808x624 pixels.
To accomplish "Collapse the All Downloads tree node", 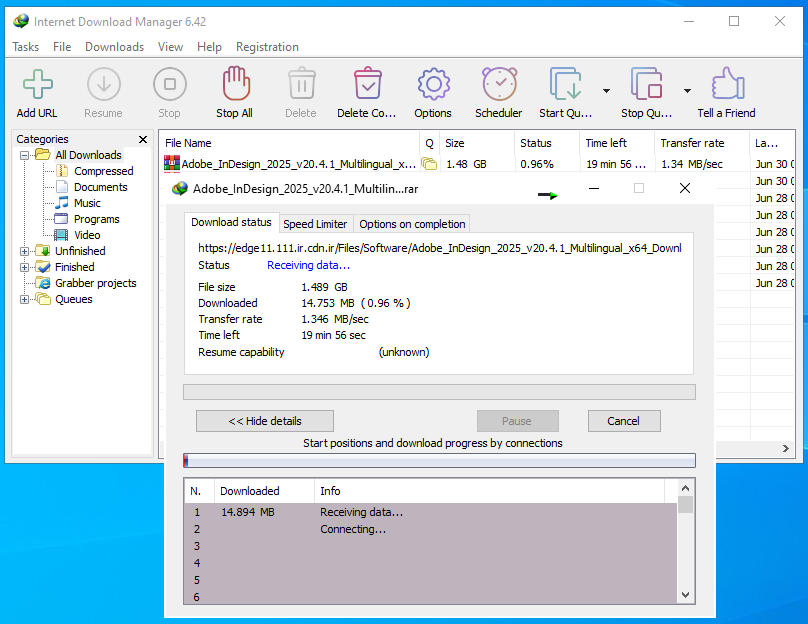I will coord(24,155).
